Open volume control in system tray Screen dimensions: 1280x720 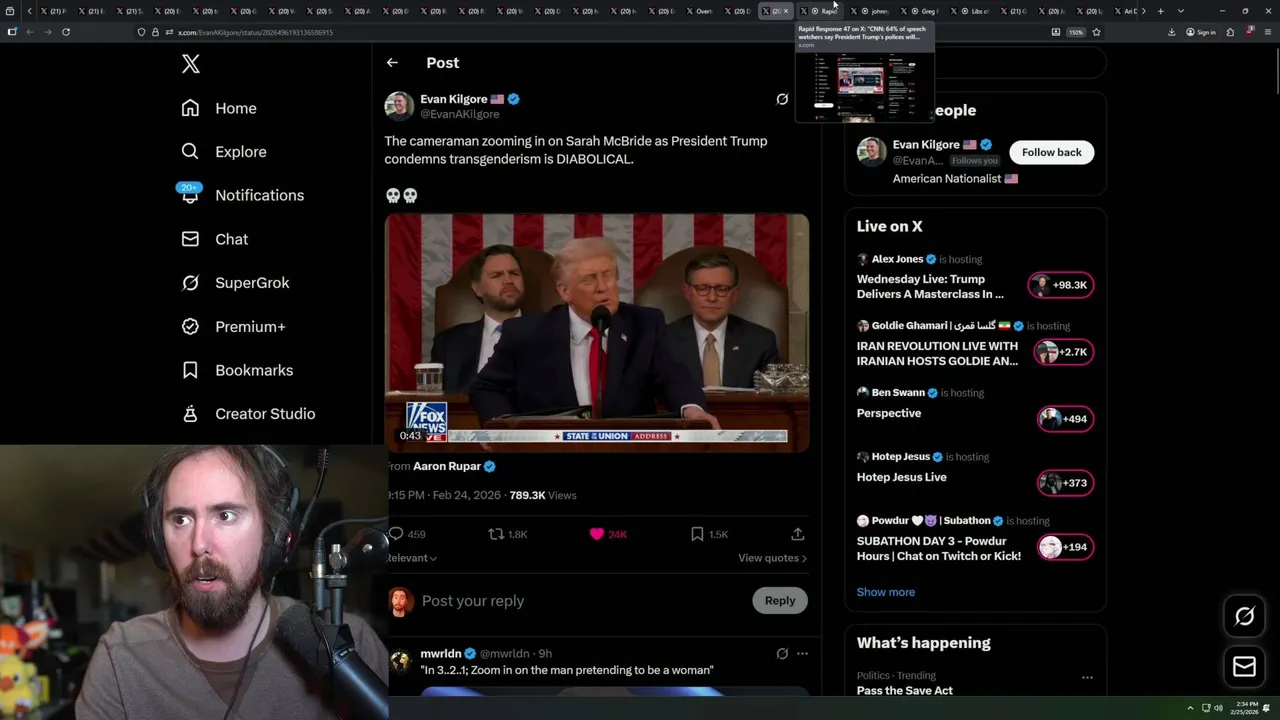click(1218, 708)
